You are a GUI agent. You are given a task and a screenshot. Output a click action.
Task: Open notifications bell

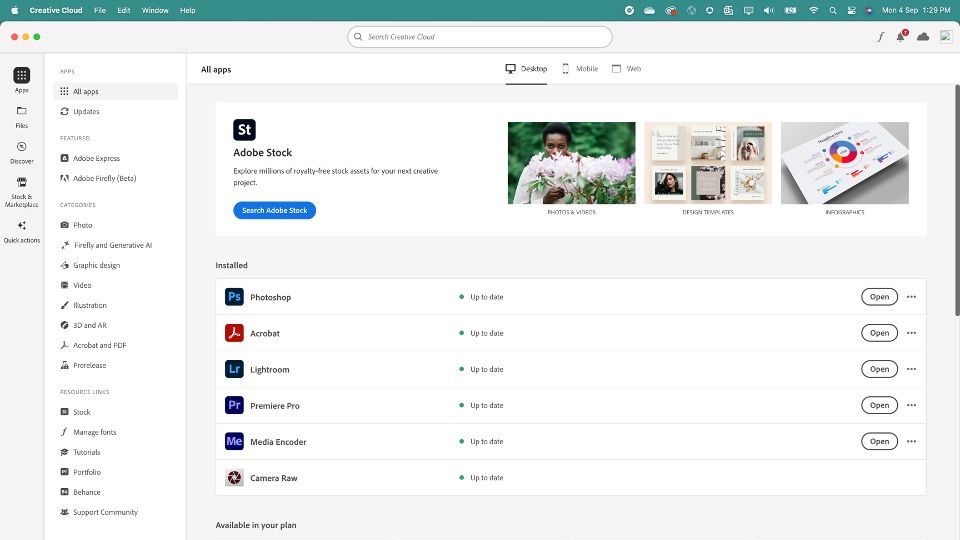901,37
